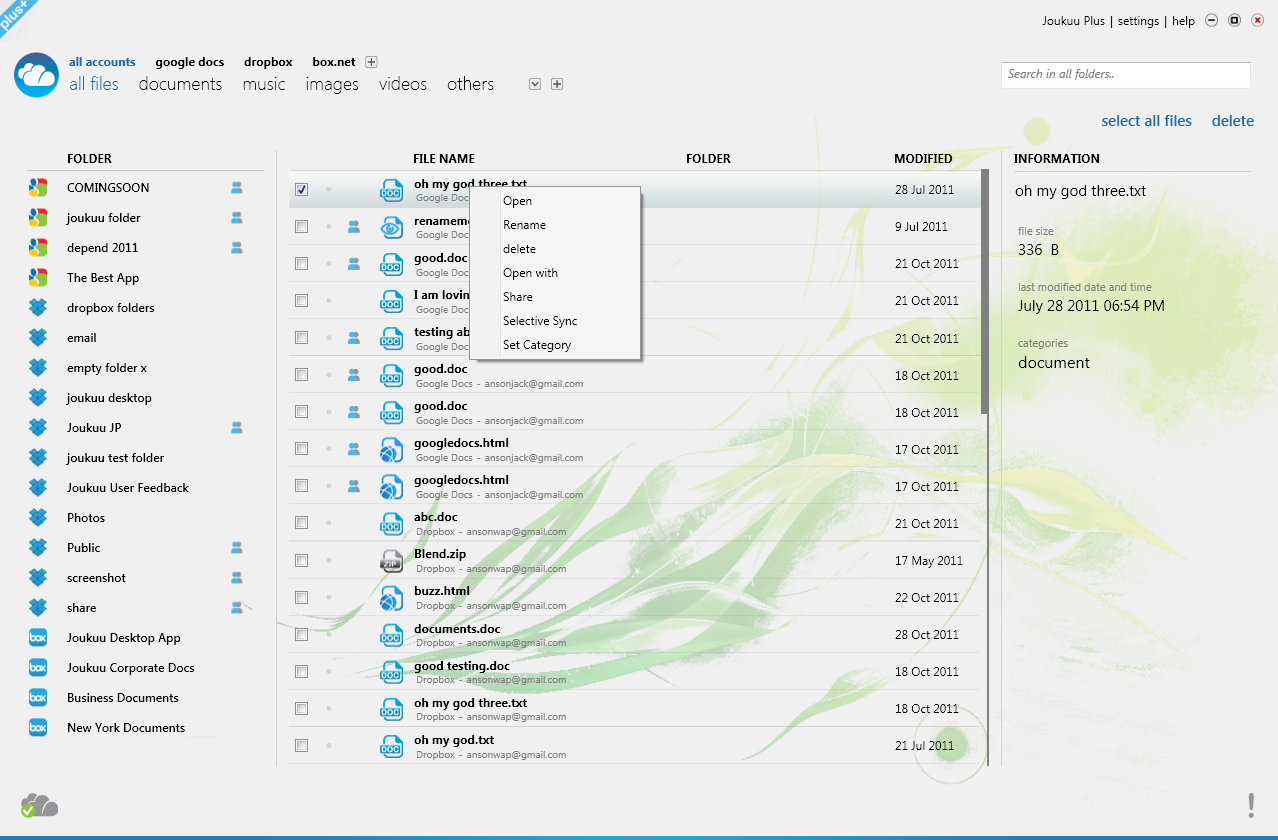Click the select all files link

pyautogui.click(x=1147, y=121)
